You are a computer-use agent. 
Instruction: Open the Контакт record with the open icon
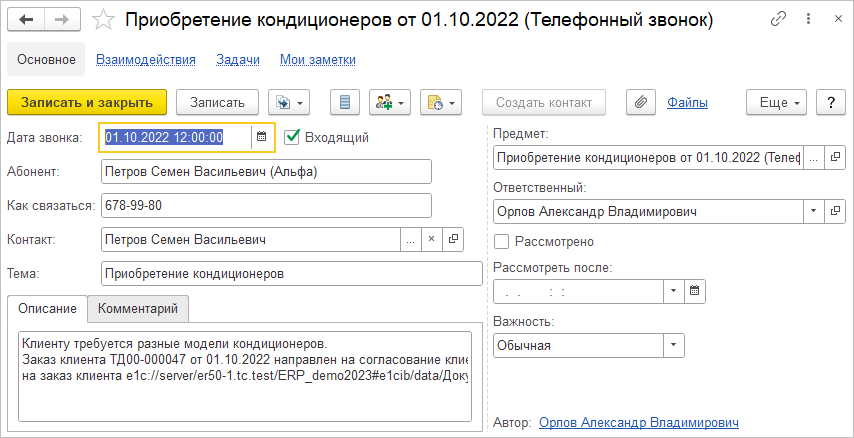[x=455, y=239]
